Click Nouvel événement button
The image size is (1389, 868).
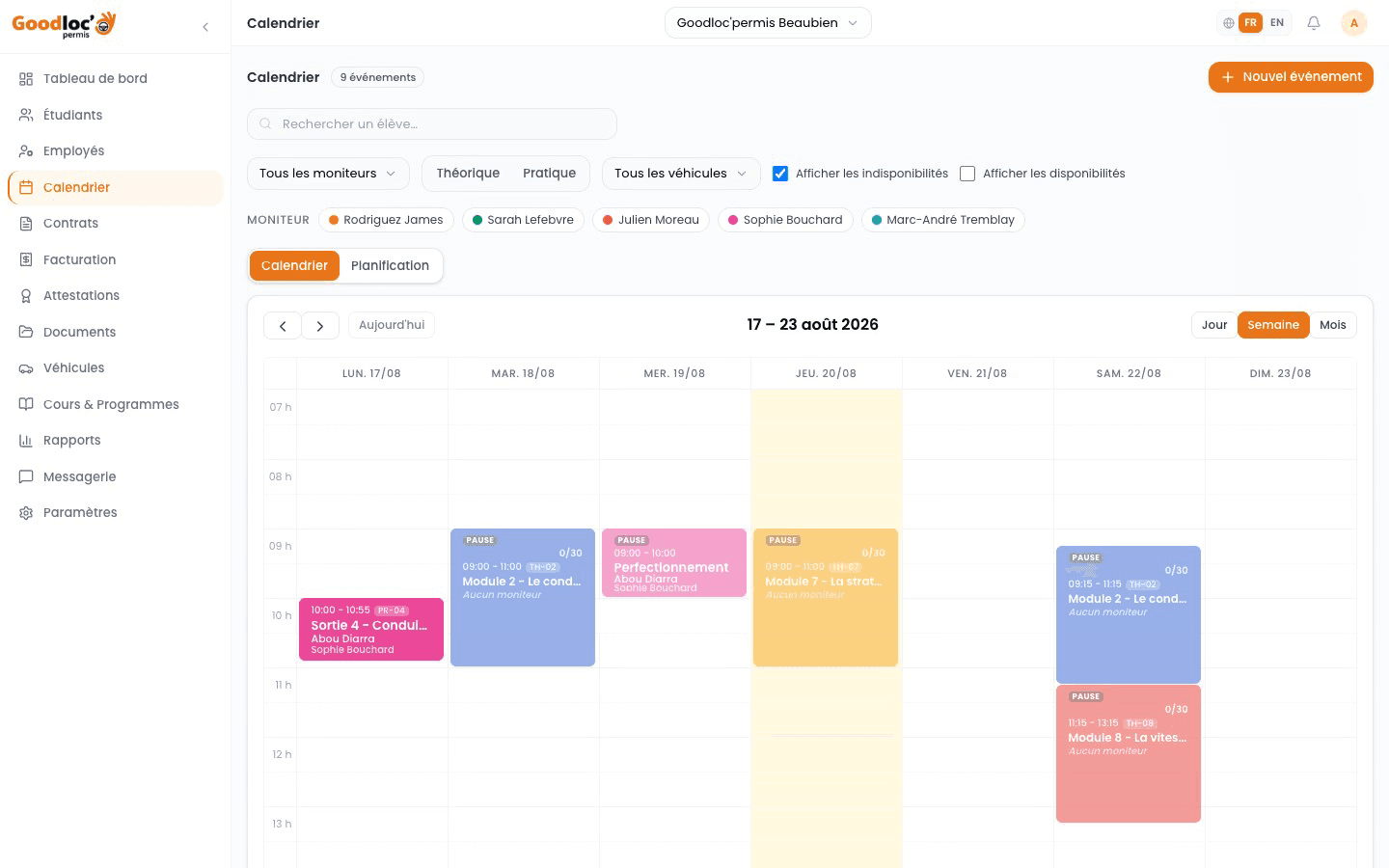point(1291,77)
